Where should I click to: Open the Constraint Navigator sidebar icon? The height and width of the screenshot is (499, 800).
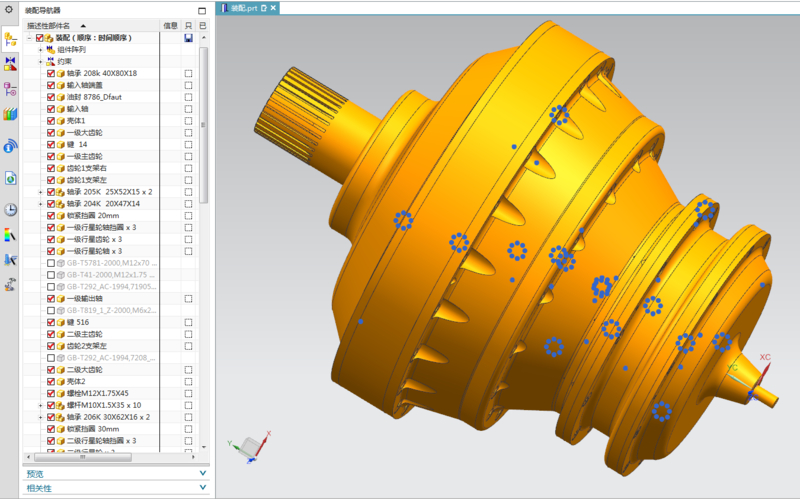pos(10,64)
